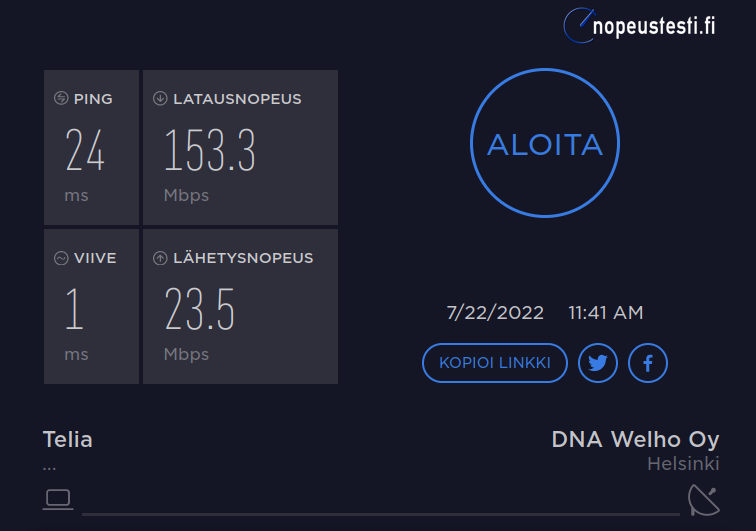Click the laptop client icon
The height and width of the screenshot is (531, 756).
pyautogui.click(x=58, y=497)
